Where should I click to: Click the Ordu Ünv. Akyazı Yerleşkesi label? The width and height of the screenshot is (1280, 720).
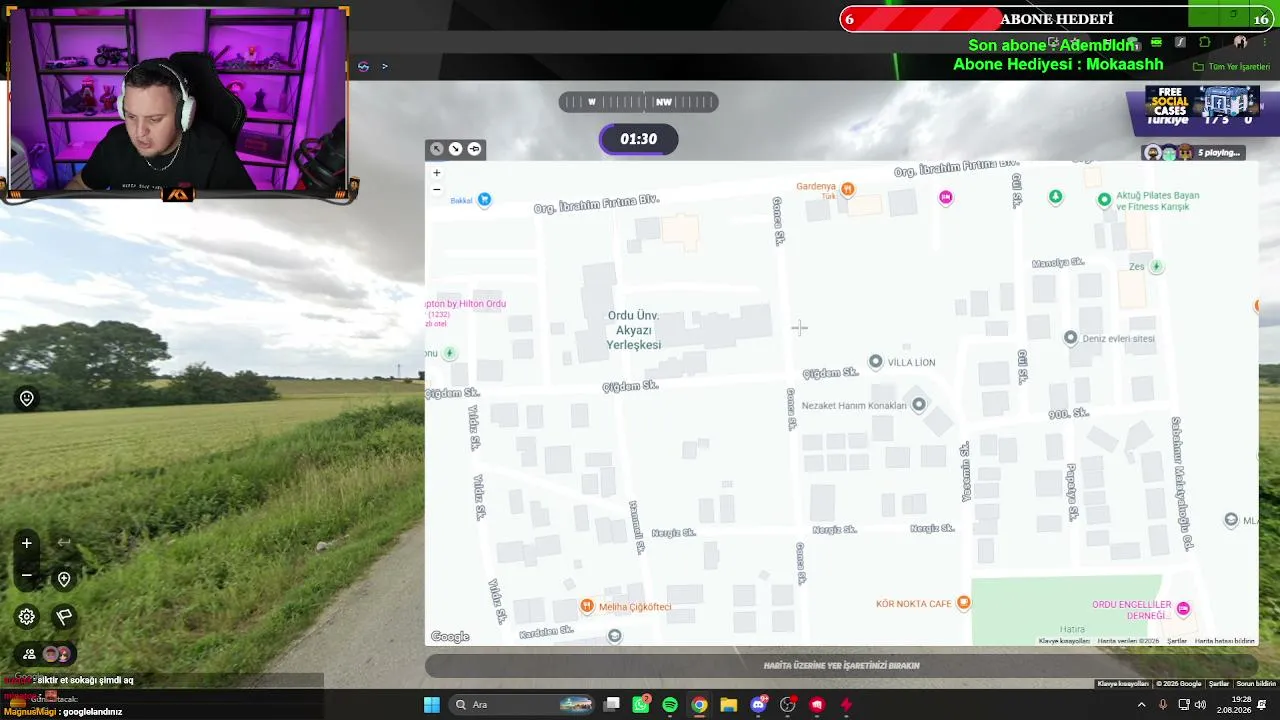(x=634, y=330)
